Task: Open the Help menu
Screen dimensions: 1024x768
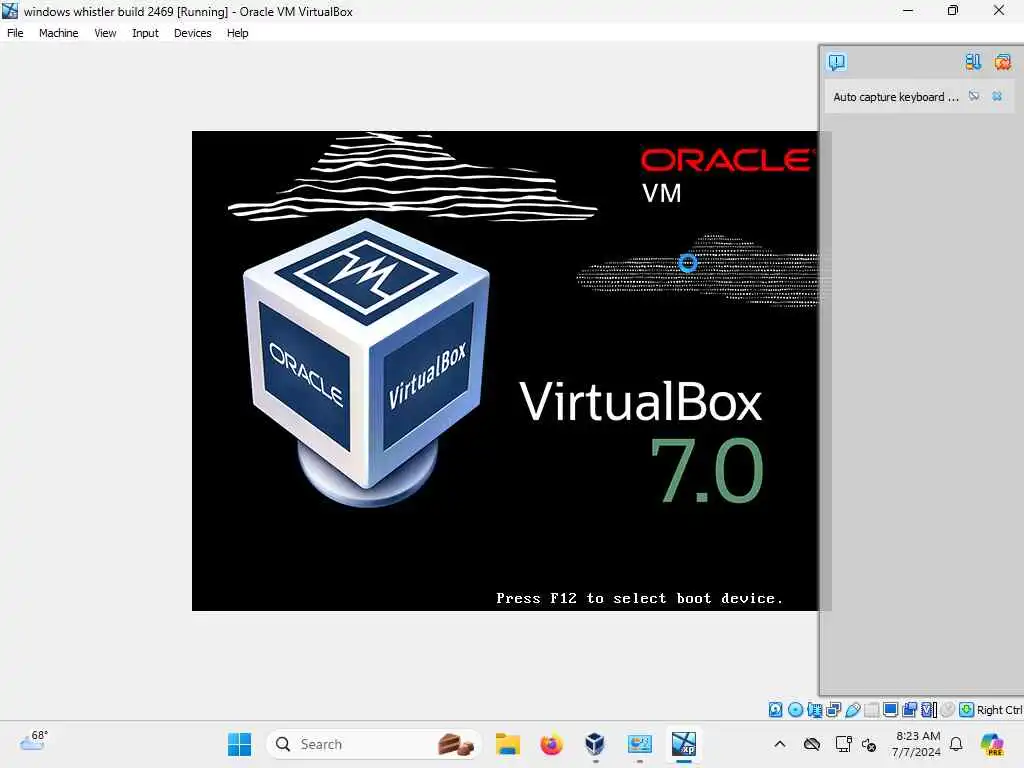Action: pos(237,33)
